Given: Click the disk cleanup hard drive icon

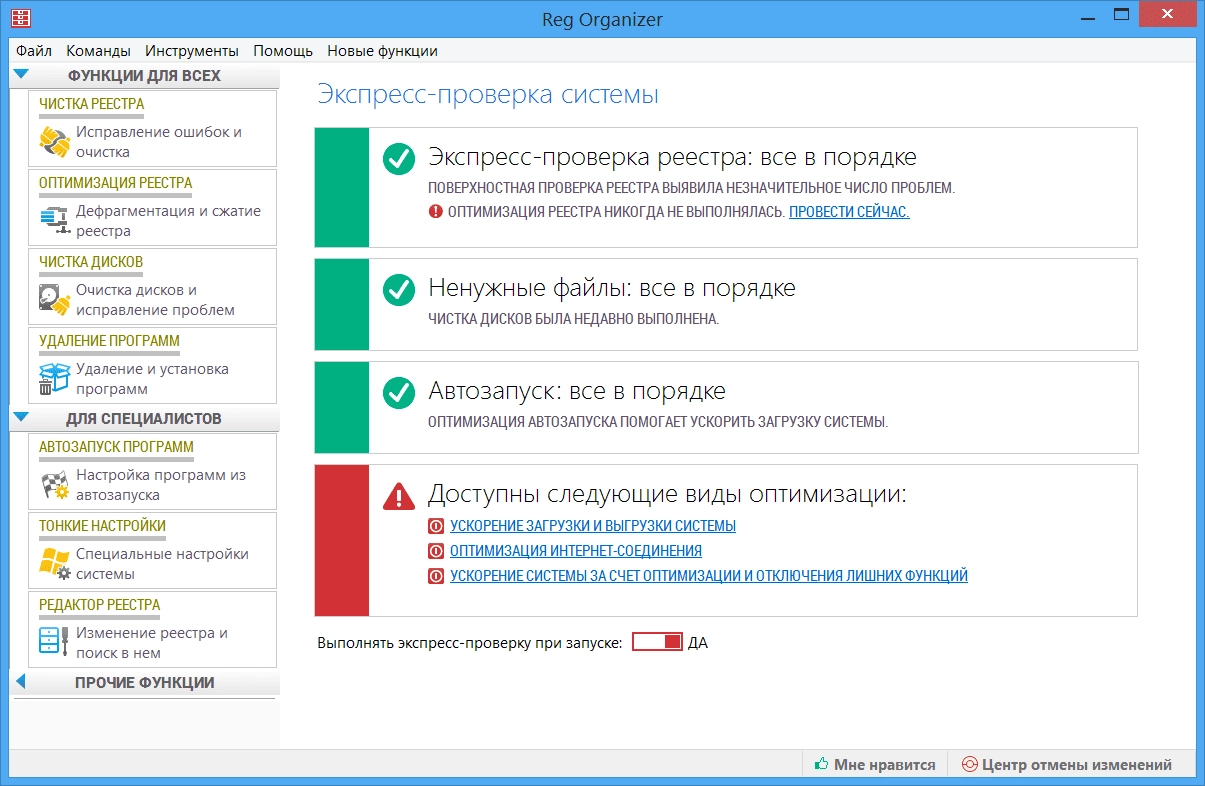Looking at the screenshot, I should click(x=54, y=300).
